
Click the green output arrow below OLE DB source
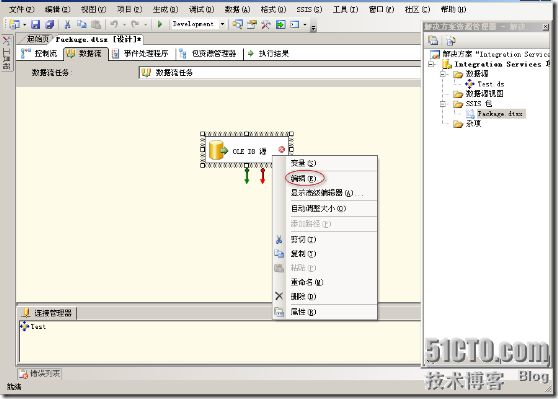pyautogui.click(x=247, y=176)
